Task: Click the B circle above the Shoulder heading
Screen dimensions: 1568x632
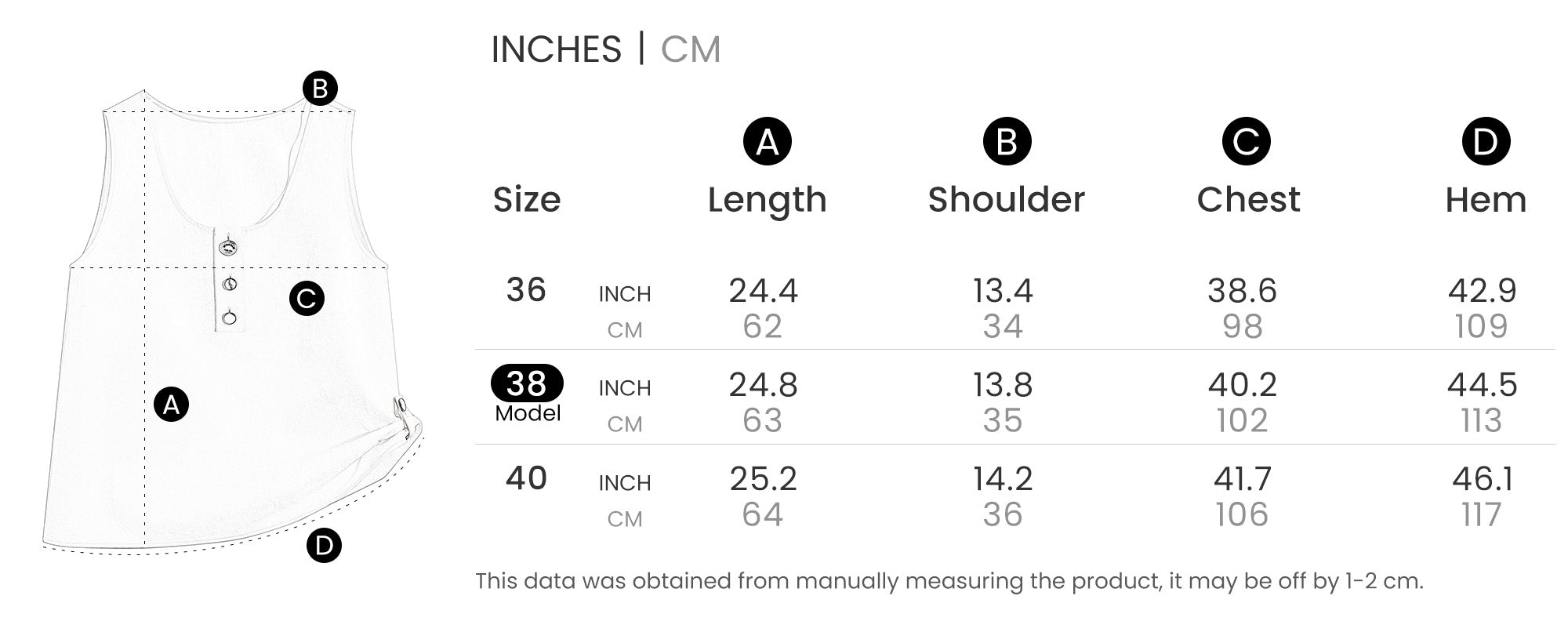Action: point(1007,142)
